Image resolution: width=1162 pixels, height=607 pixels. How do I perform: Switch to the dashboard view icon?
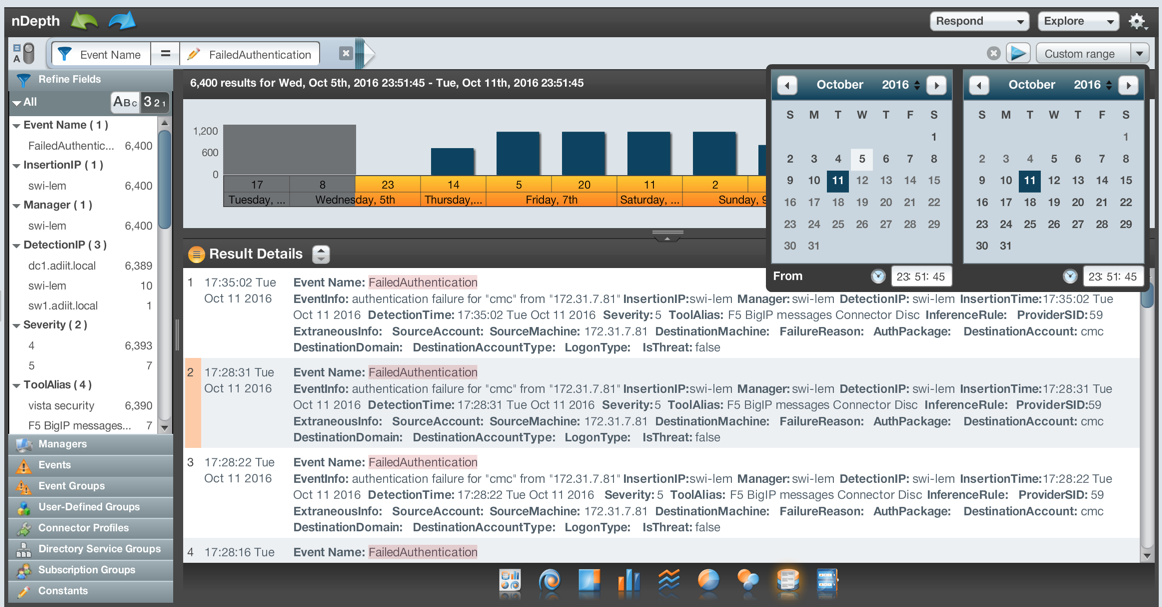(510, 581)
